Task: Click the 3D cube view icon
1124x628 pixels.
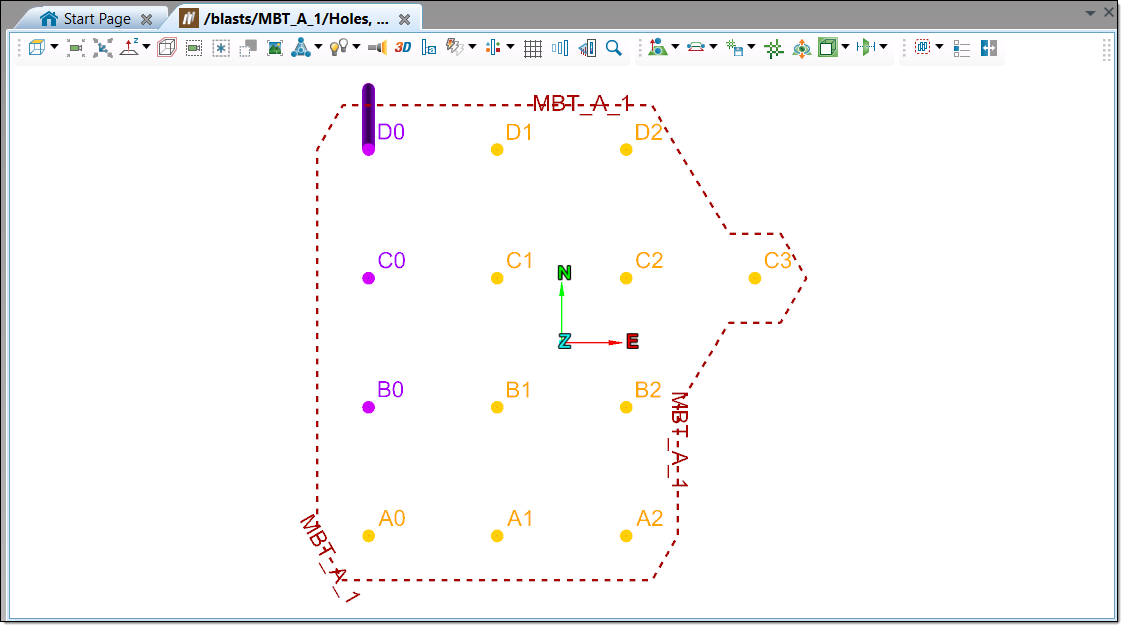Action: coord(37,48)
